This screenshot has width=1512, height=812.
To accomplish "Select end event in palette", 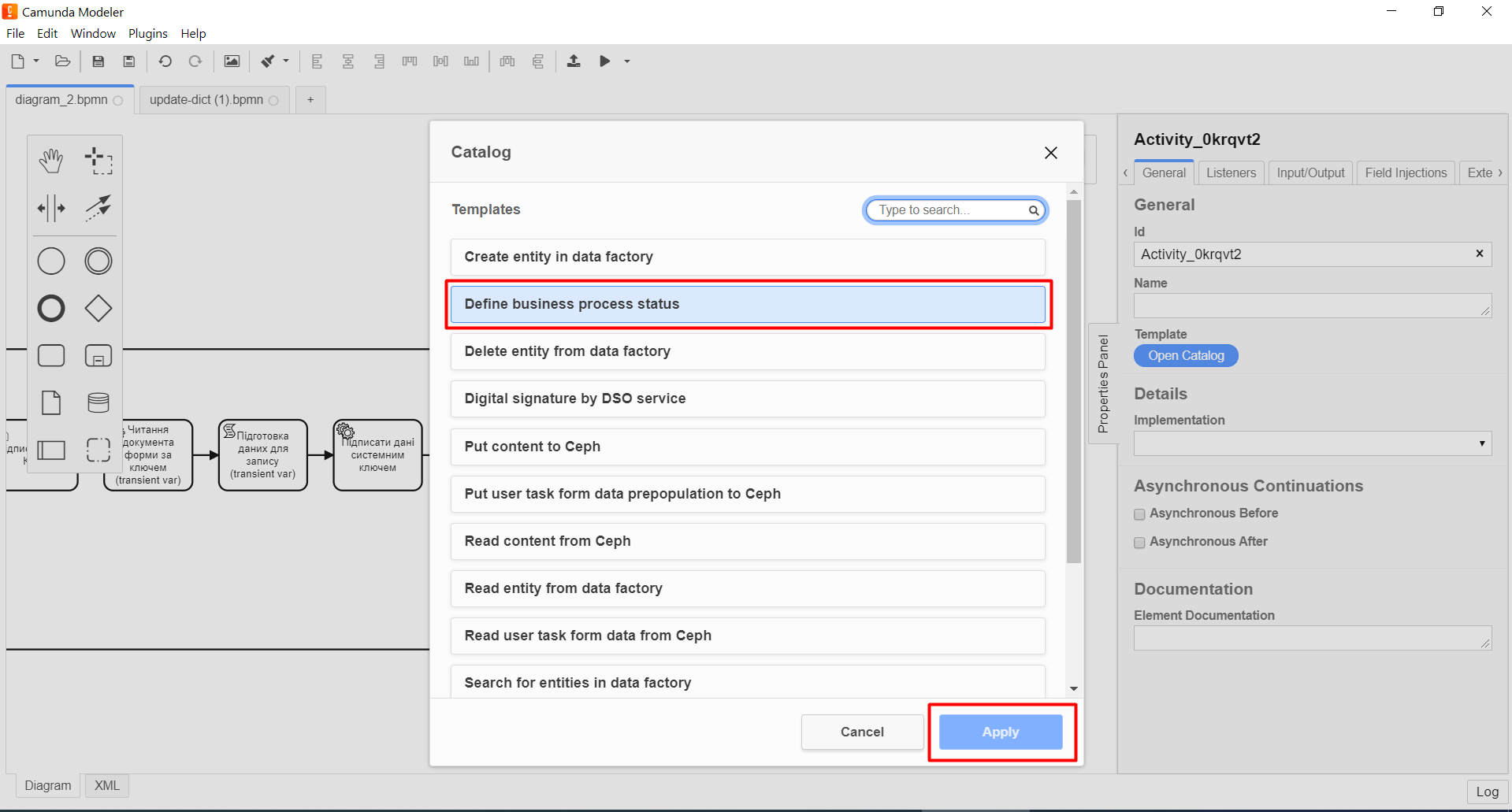I will pyautogui.click(x=51, y=309).
